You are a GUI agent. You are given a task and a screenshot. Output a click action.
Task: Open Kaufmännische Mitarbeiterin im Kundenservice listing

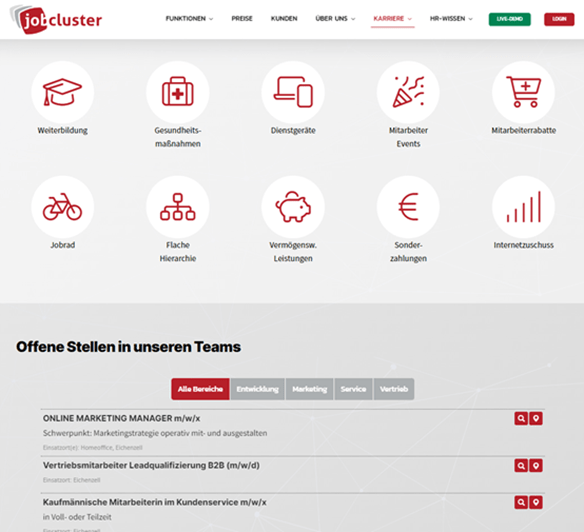tap(155, 502)
